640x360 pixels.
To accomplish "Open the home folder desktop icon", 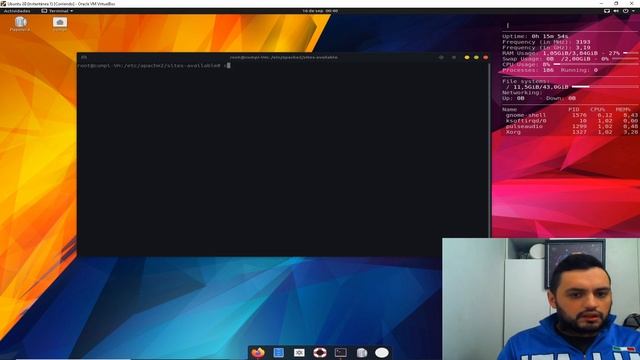I will point(60,23).
